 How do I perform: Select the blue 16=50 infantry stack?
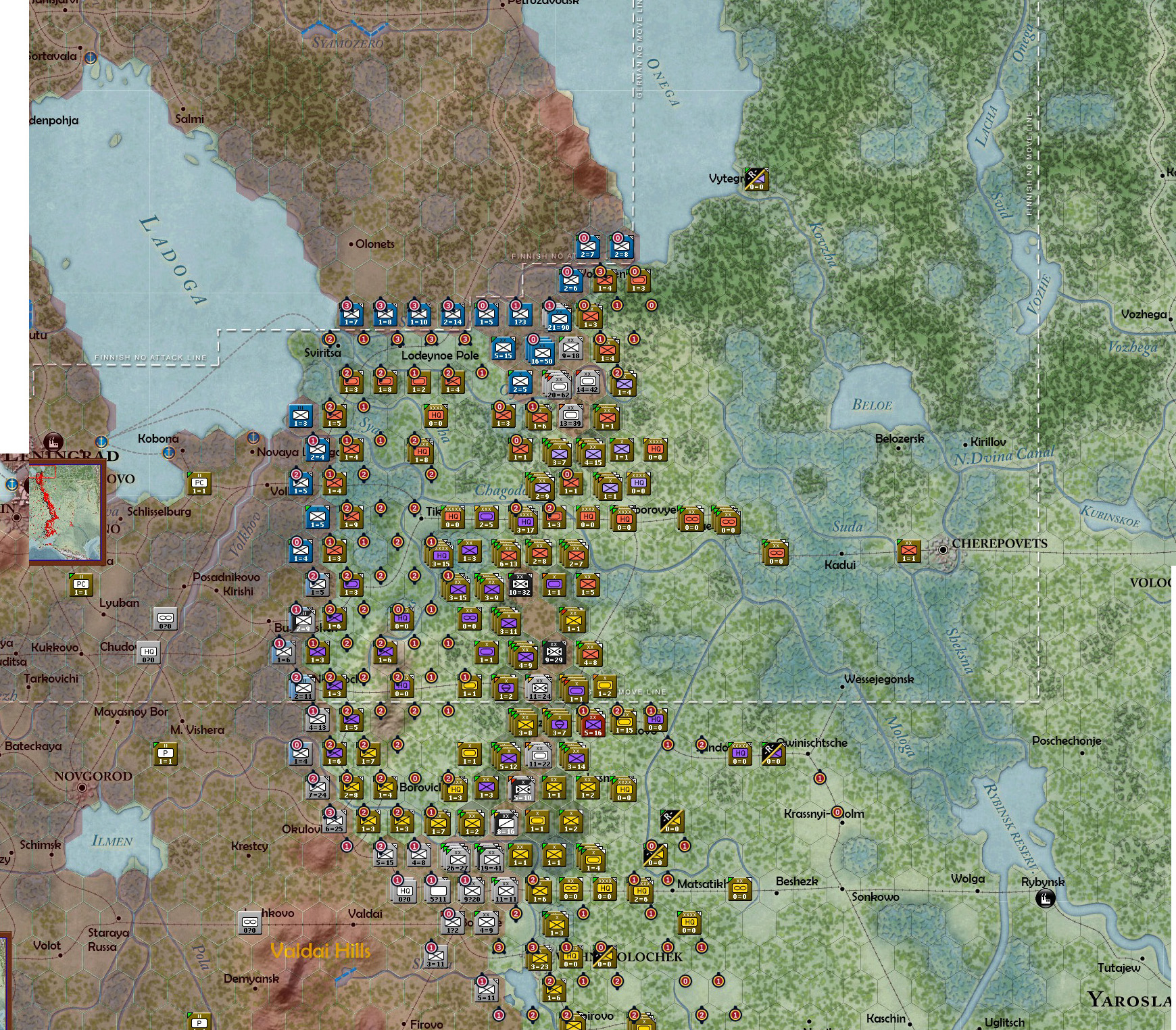click(x=541, y=351)
